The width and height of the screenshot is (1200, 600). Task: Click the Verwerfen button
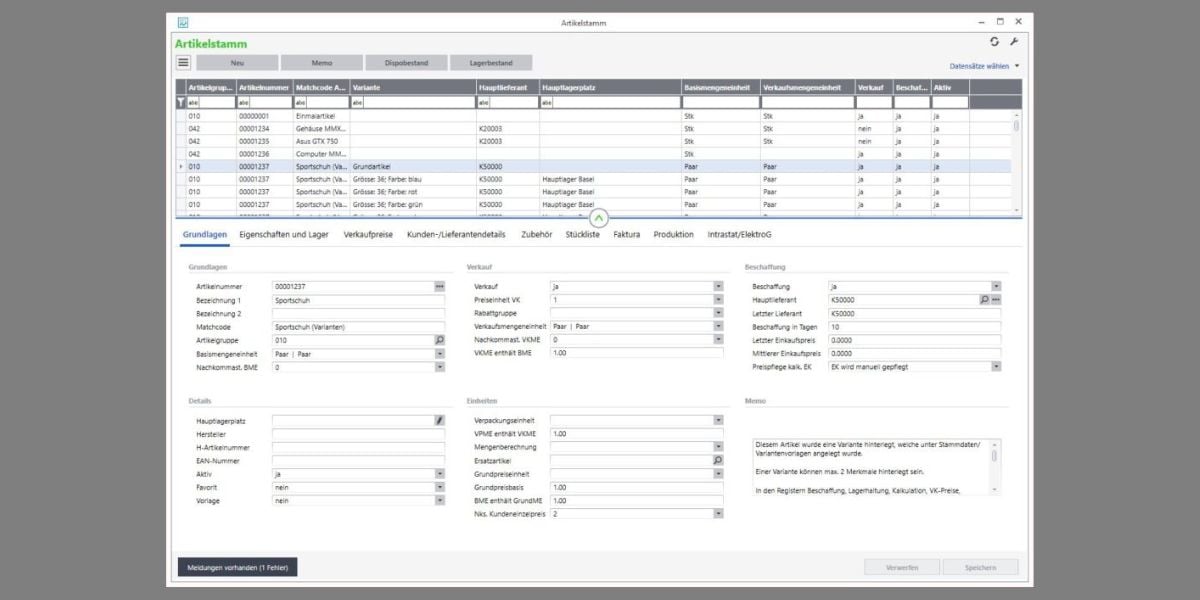pyautogui.click(x=902, y=567)
